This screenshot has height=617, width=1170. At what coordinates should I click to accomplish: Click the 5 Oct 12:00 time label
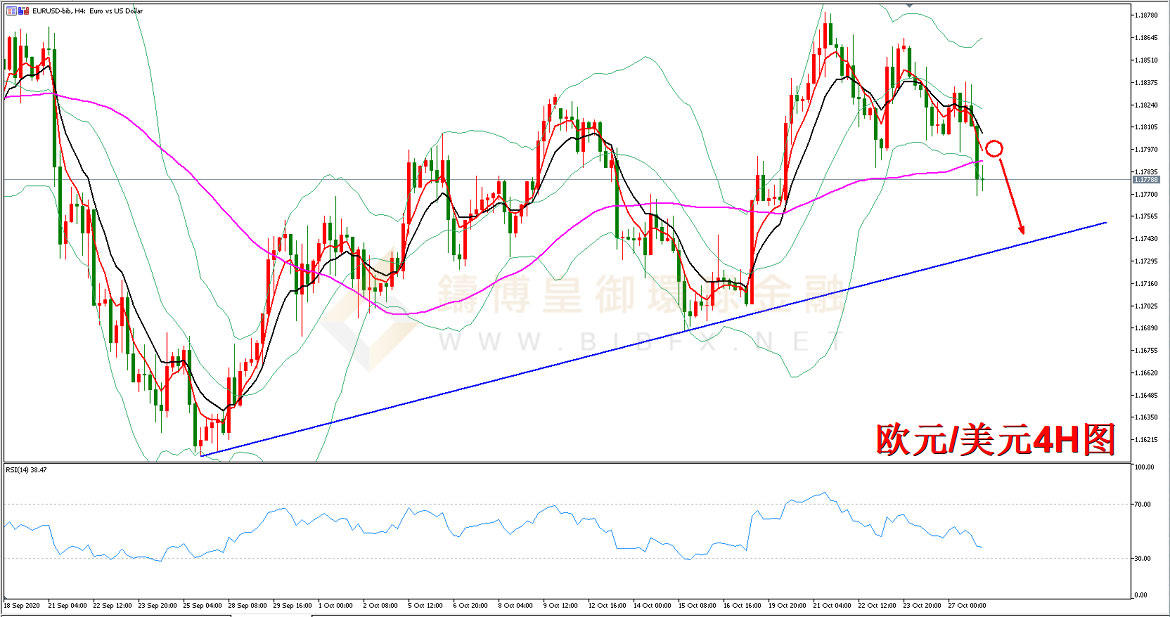point(425,605)
